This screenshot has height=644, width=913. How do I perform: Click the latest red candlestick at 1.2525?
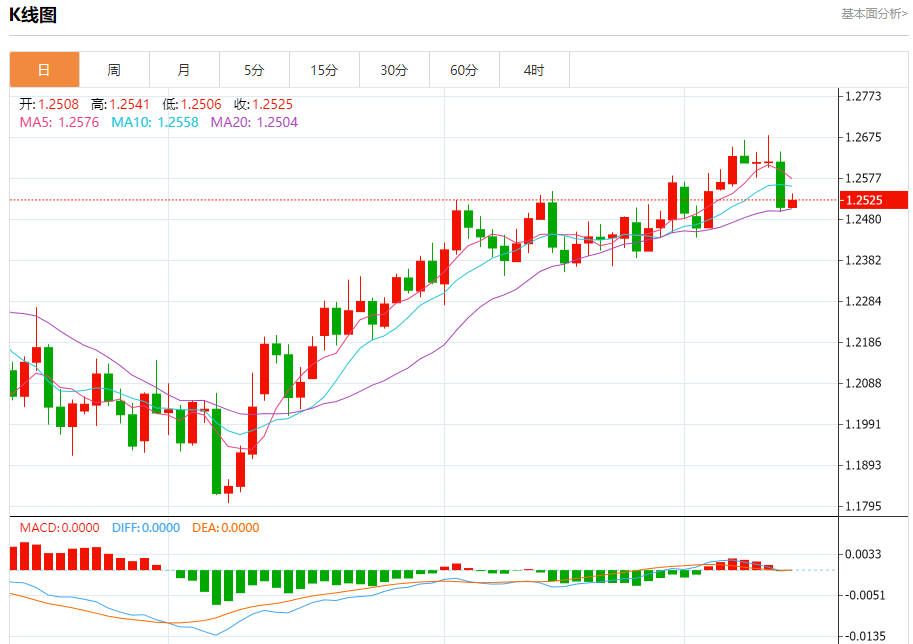click(x=792, y=203)
